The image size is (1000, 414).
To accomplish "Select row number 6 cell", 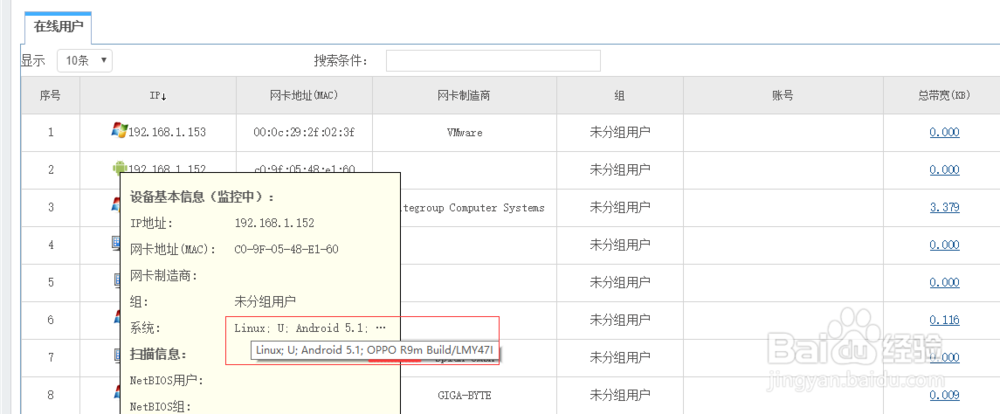I will [50, 320].
